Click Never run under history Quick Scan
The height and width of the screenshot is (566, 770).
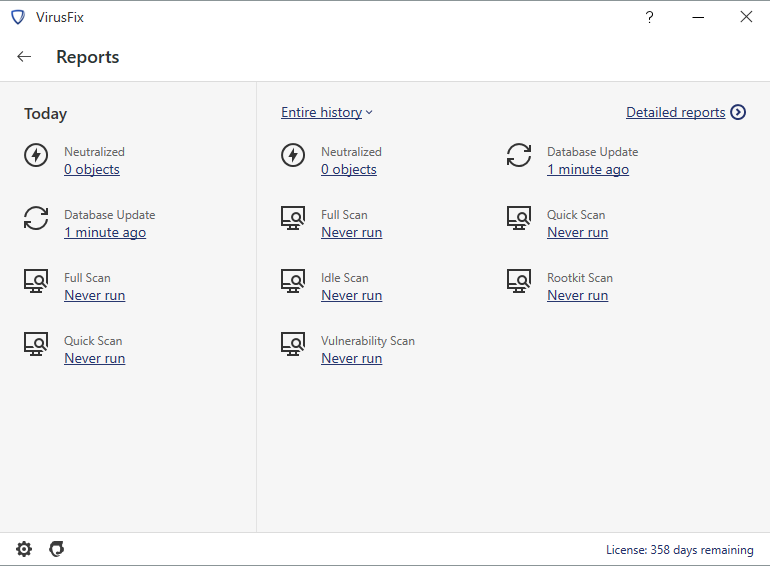pos(578,232)
